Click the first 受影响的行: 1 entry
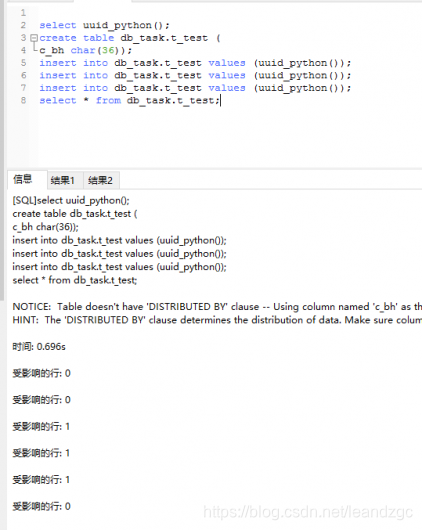 (x=41, y=426)
